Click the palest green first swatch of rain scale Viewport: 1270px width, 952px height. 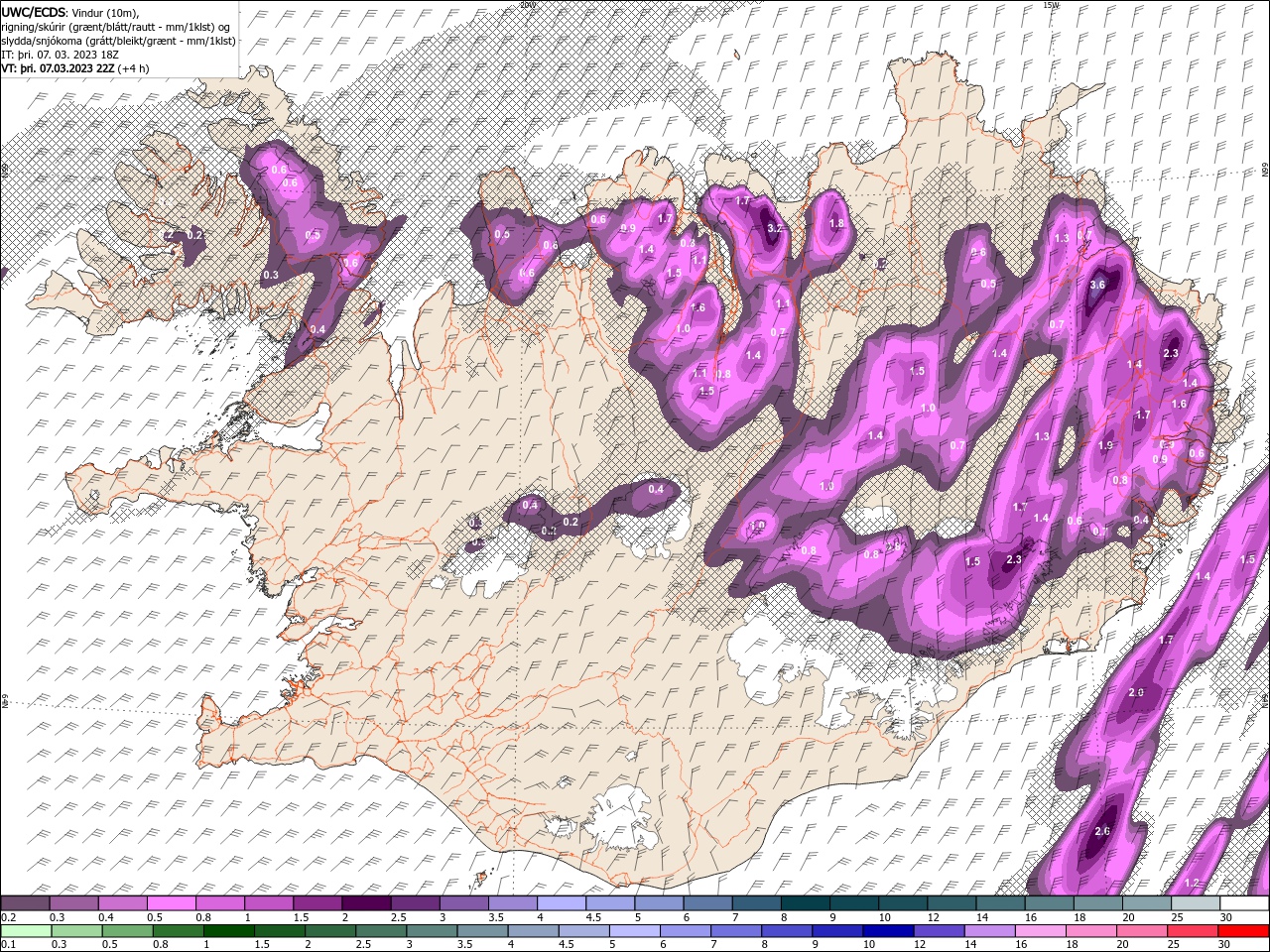pos(25,931)
